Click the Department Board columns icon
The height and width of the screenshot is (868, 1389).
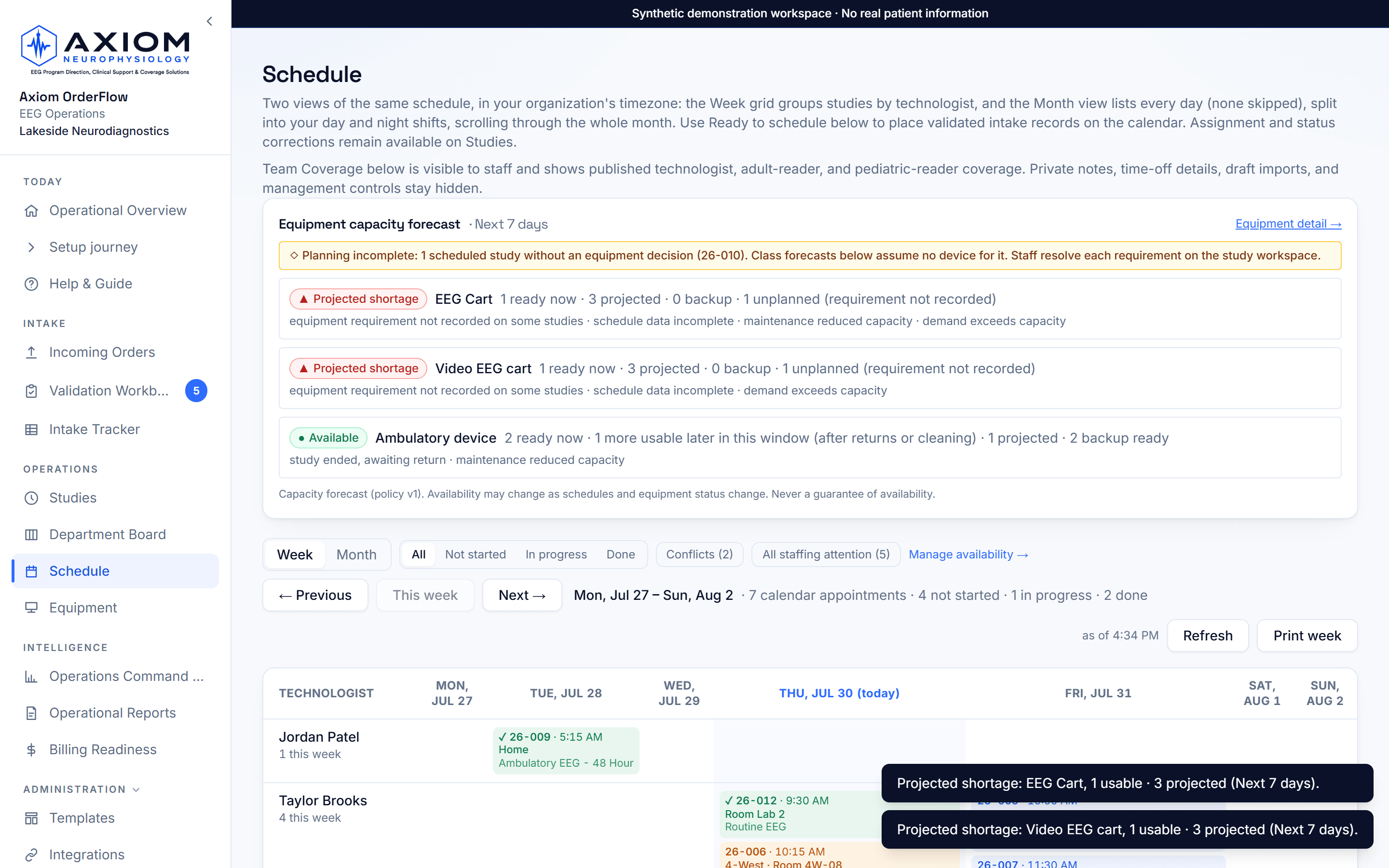[31, 535]
